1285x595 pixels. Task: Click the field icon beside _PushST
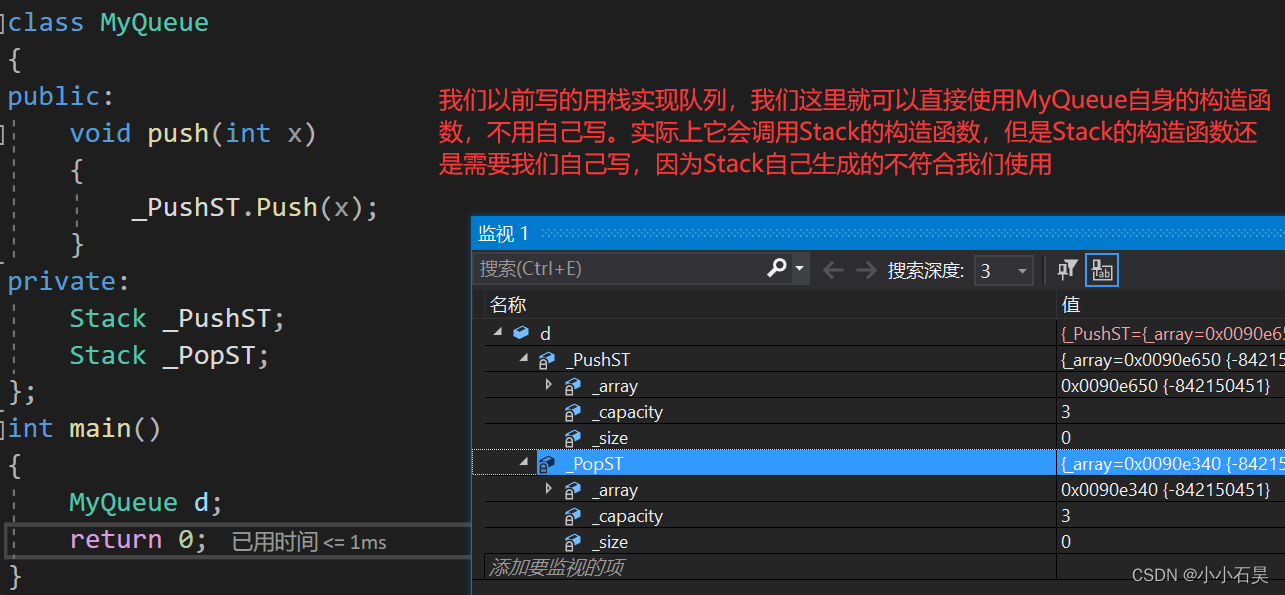tap(546, 359)
